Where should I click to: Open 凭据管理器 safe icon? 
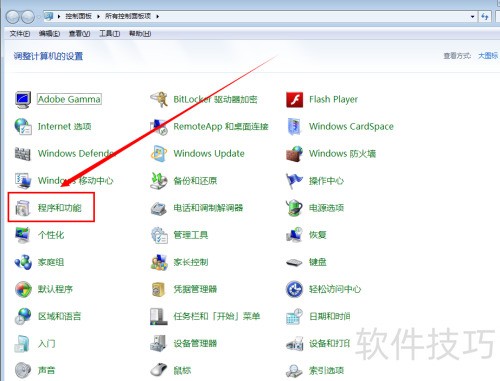pyautogui.click(x=159, y=289)
